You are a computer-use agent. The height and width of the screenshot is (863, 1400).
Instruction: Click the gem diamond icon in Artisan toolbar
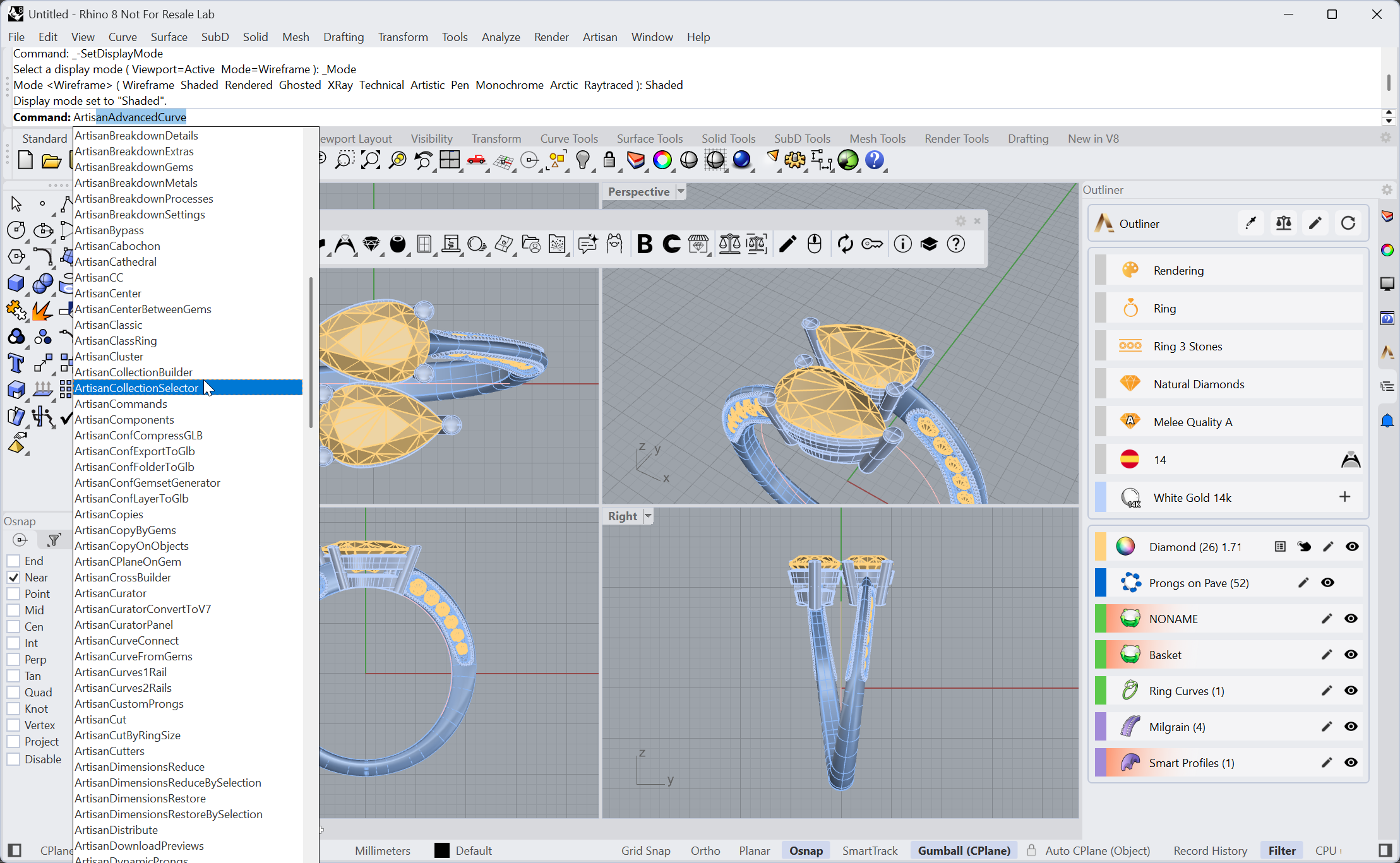(371, 244)
